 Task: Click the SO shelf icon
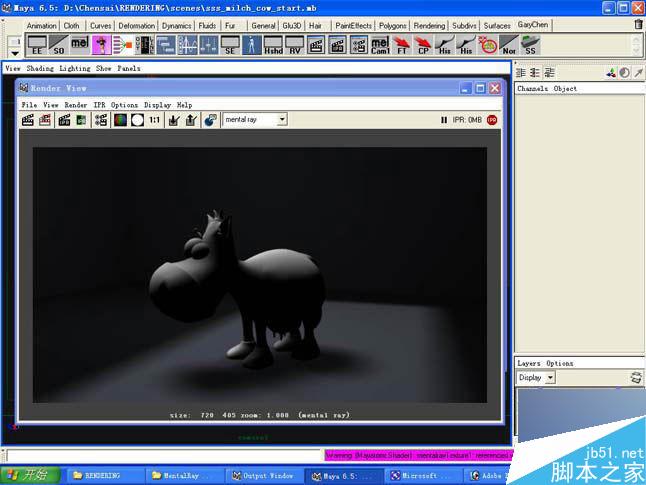point(59,45)
